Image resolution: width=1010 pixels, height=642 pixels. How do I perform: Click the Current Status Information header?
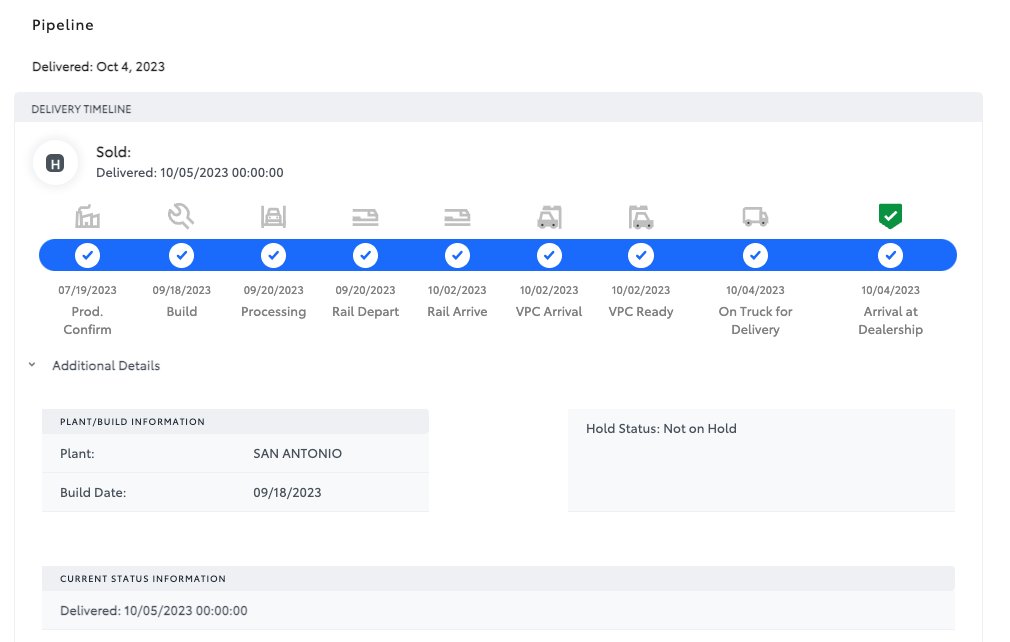(x=143, y=578)
